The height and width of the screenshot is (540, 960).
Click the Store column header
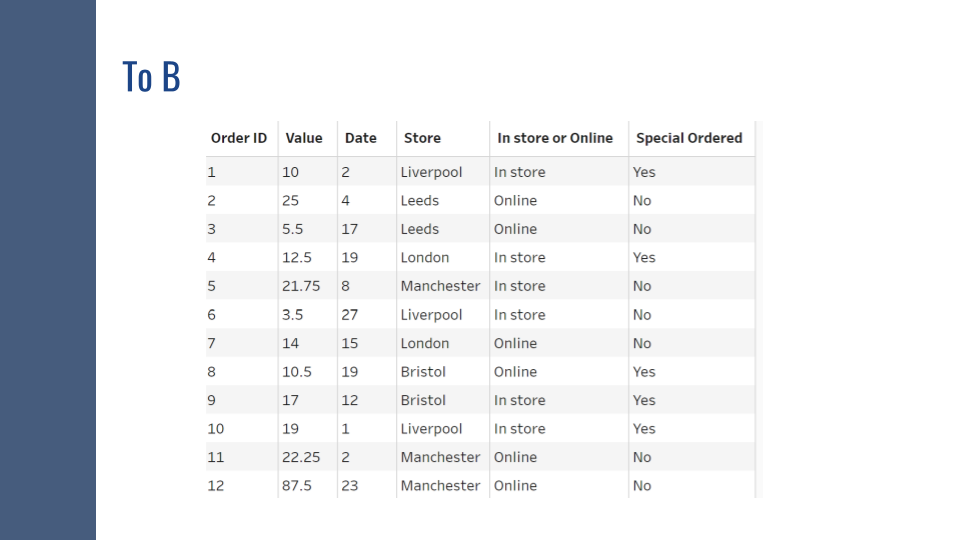click(x=422, y=138)
